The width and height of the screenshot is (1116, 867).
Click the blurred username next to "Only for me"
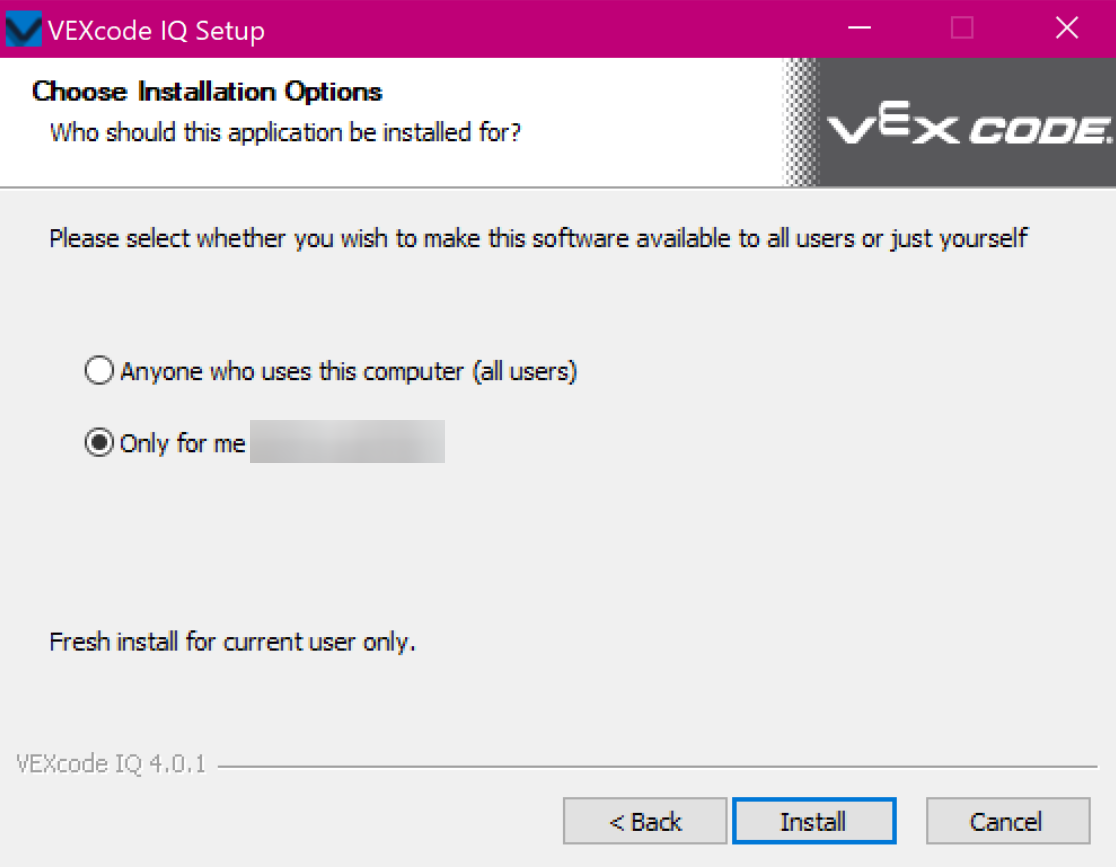(x=345, y=441)
